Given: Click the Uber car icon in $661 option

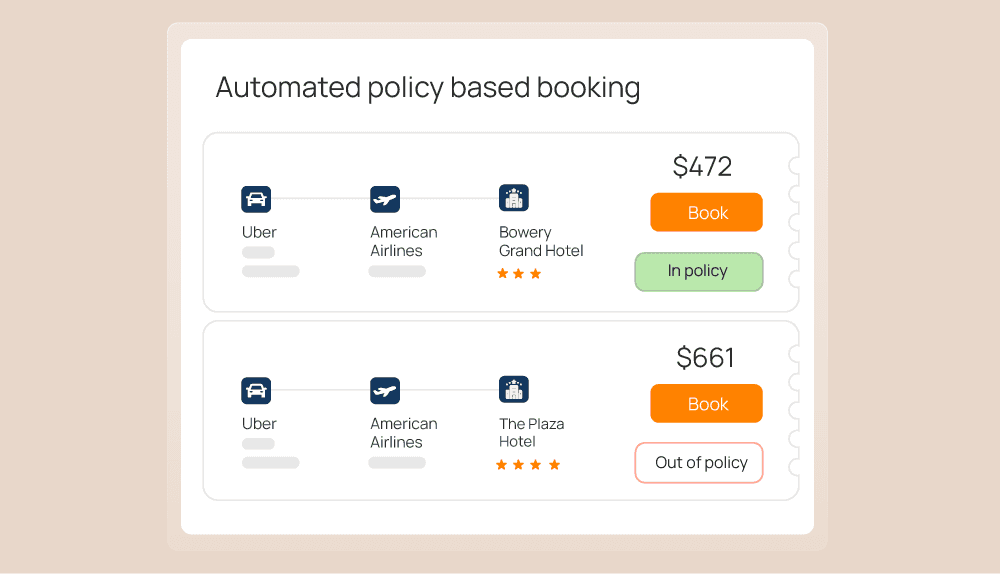Looking at the screenshot, I should [x=256, y=390].
